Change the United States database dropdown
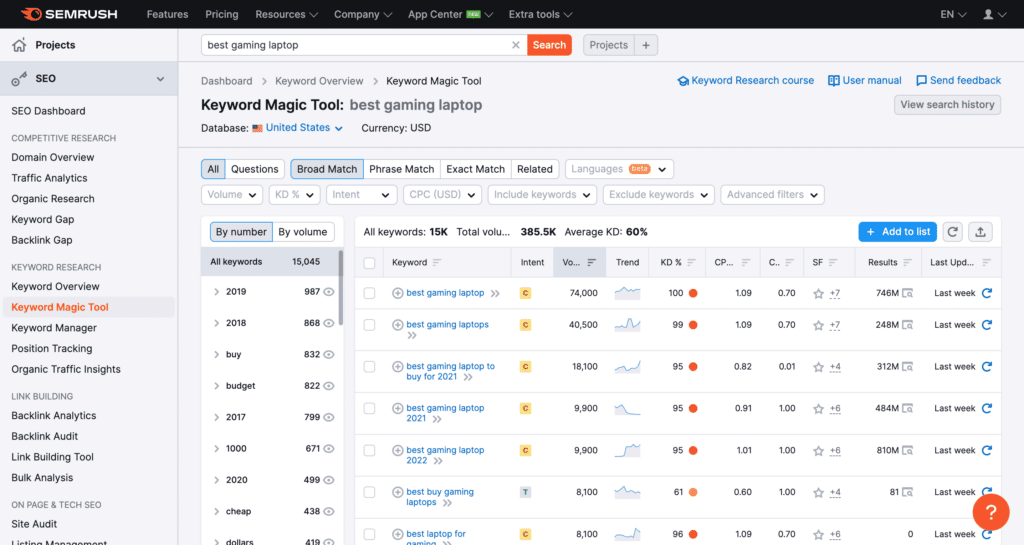The width and height of the screenshot is (1024, 545). [x=298, y=128]
